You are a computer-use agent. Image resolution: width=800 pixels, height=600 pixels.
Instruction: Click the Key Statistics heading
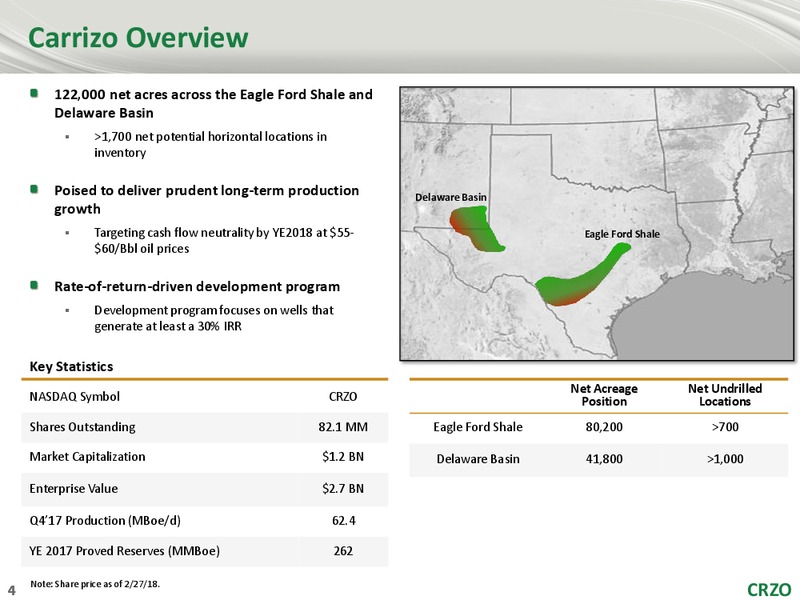click(x=71, y=366)
